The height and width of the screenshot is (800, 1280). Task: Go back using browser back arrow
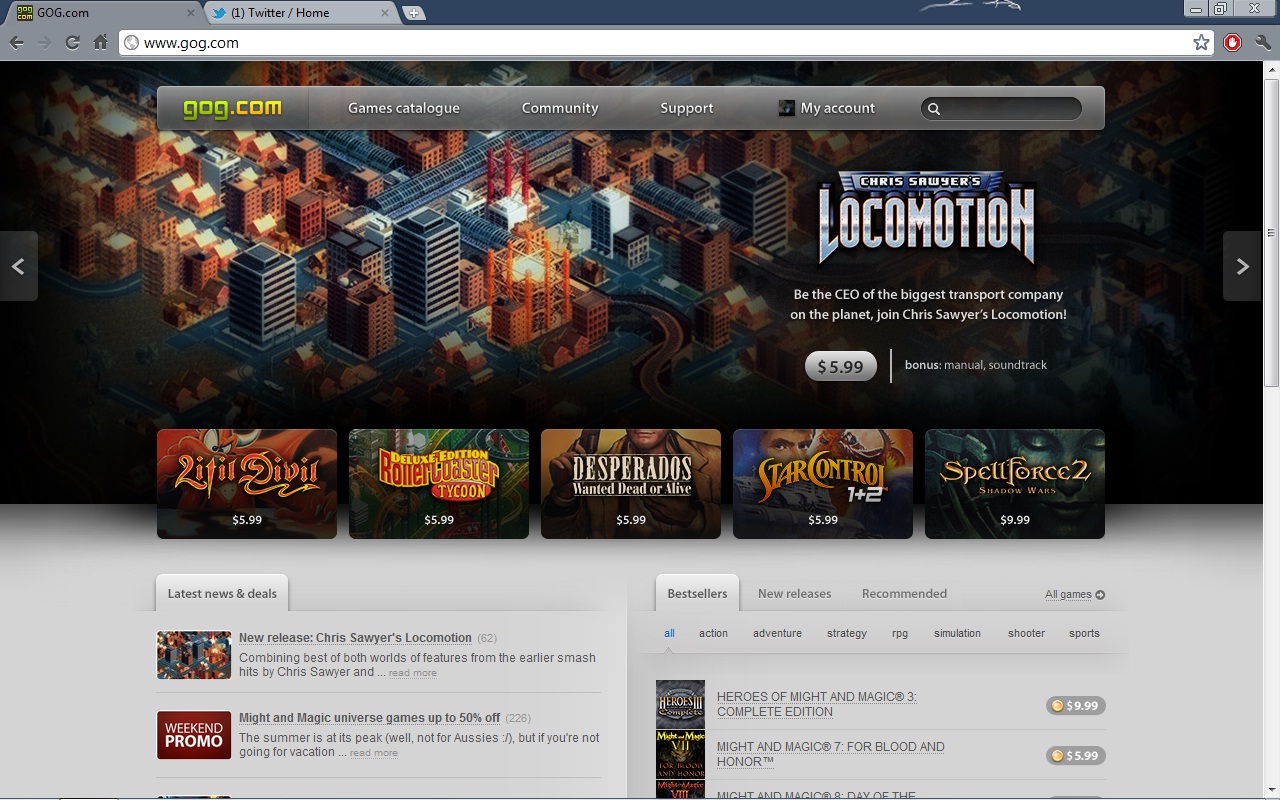[16, 42]
